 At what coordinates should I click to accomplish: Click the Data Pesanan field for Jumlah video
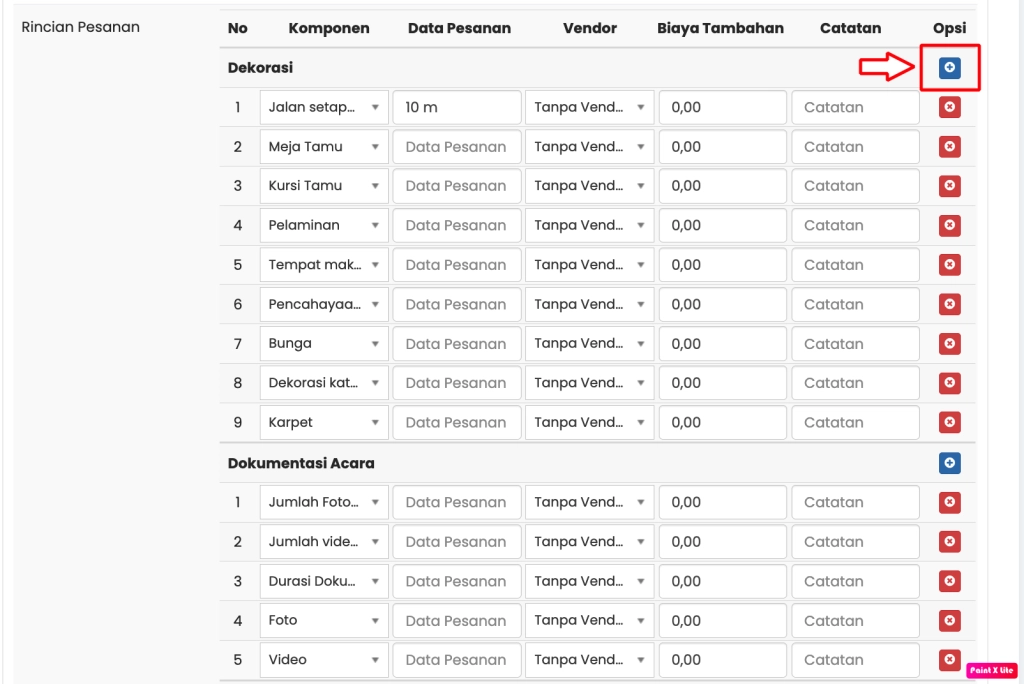tap(456, 542)
